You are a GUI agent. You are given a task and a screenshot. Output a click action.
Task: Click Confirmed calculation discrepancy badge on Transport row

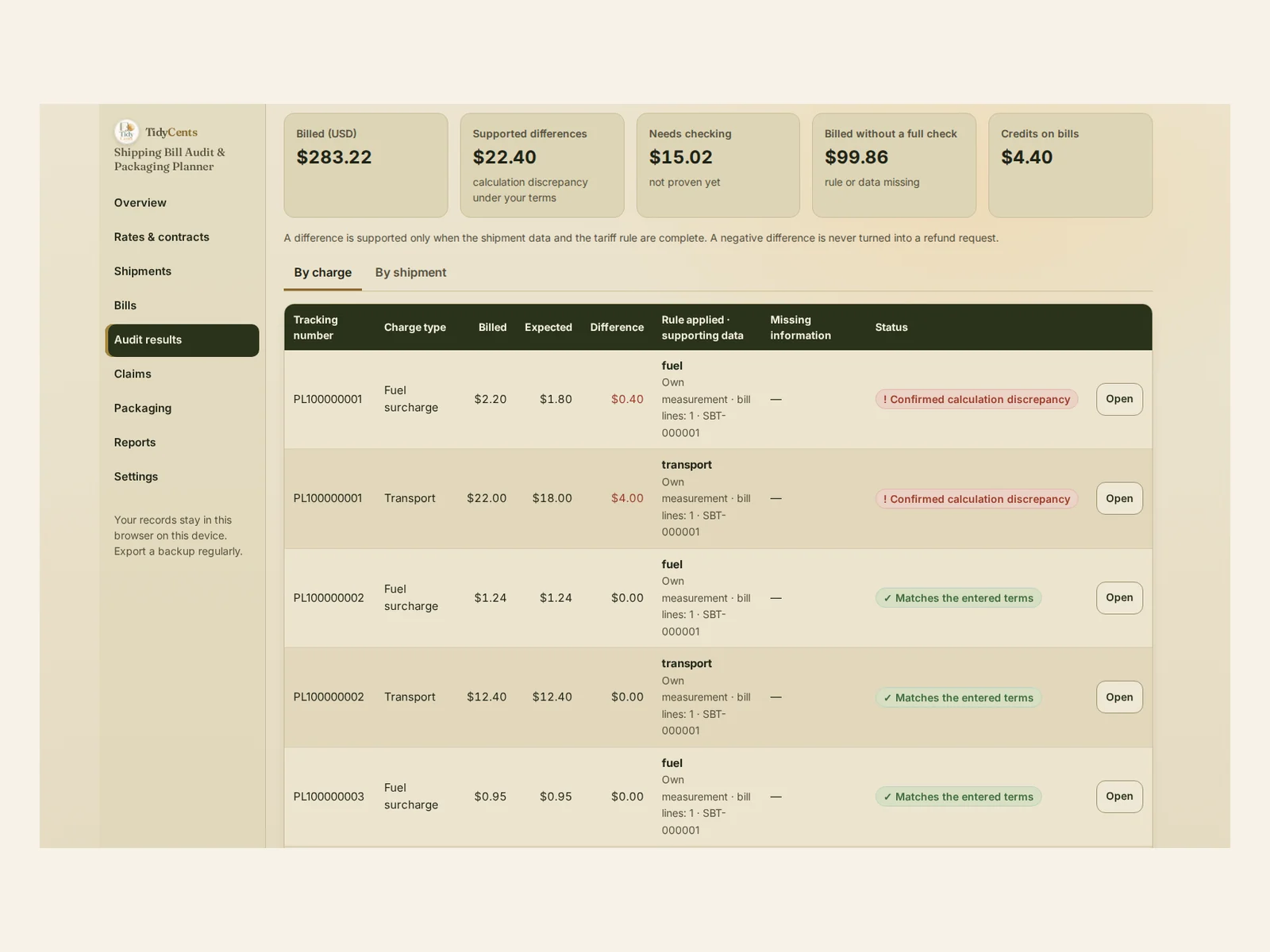click(x=976, y=499)
